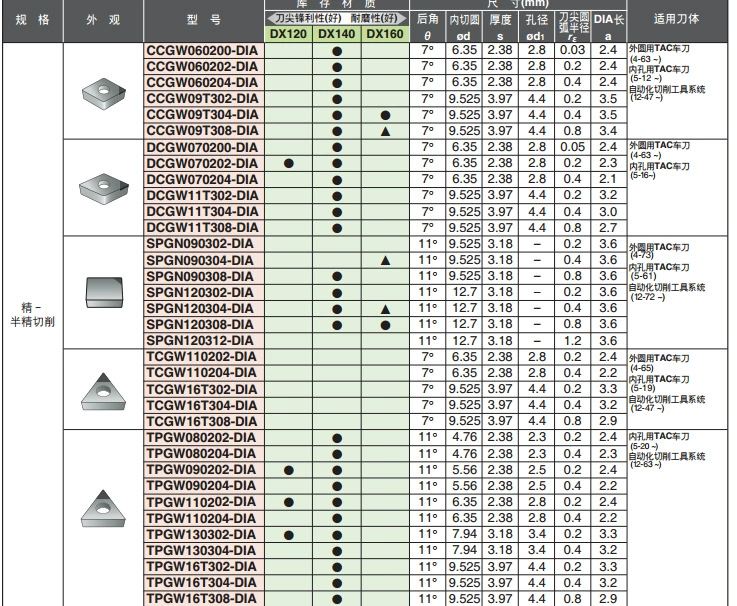Click the DX120 dot for DCGW070202-DIA
Viewport: 737px width, 606px height.
click(x=289, y=163)
